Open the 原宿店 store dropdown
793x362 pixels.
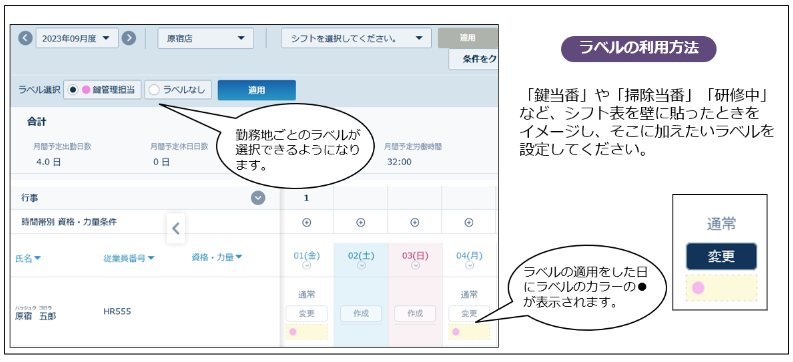(x=206, y=38)
